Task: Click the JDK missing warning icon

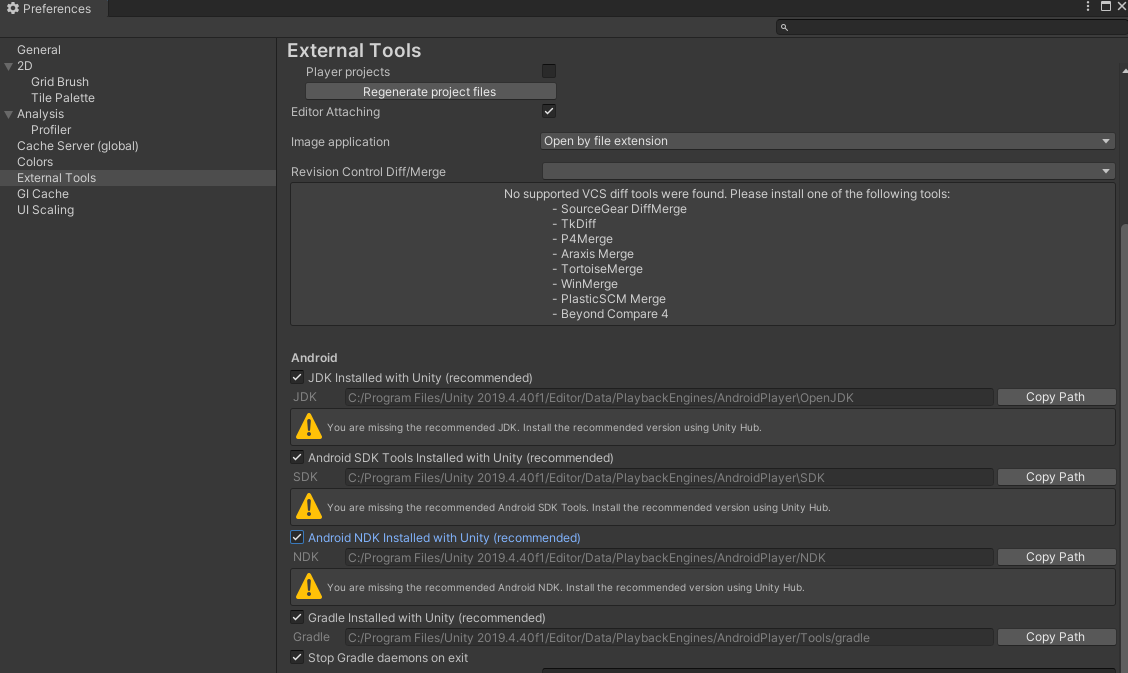Action: point(308,427)
